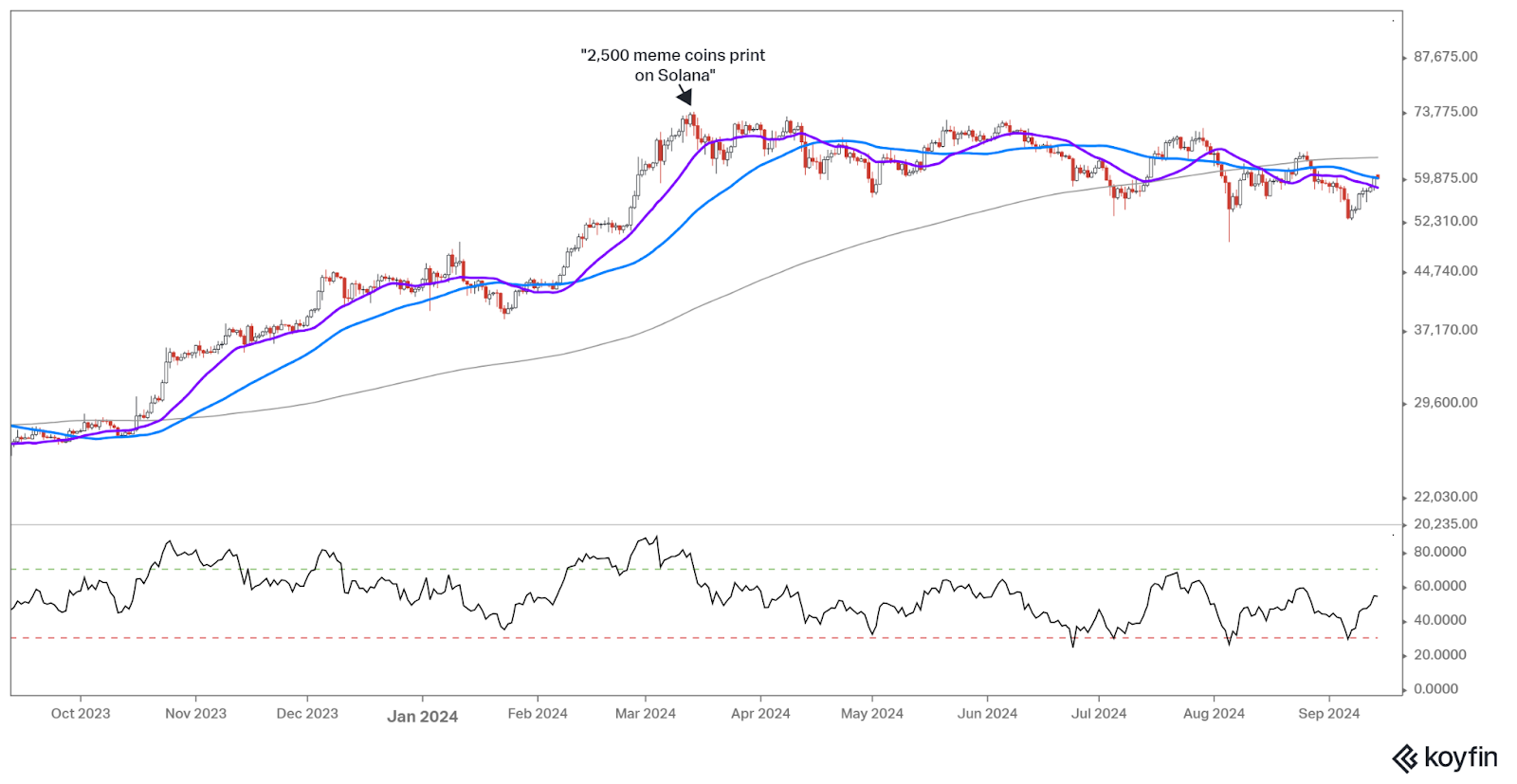
Task: Click the 40.0000 RSI axis label
Action: [1439, 620]
